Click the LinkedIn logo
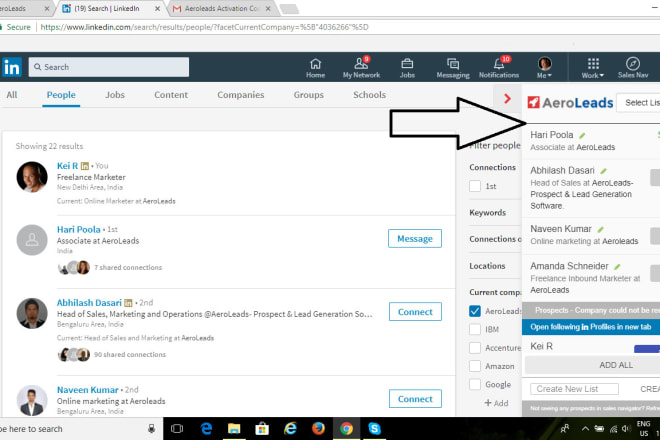The height and width of the screenshot is (440, 660). tap(12, 67)
